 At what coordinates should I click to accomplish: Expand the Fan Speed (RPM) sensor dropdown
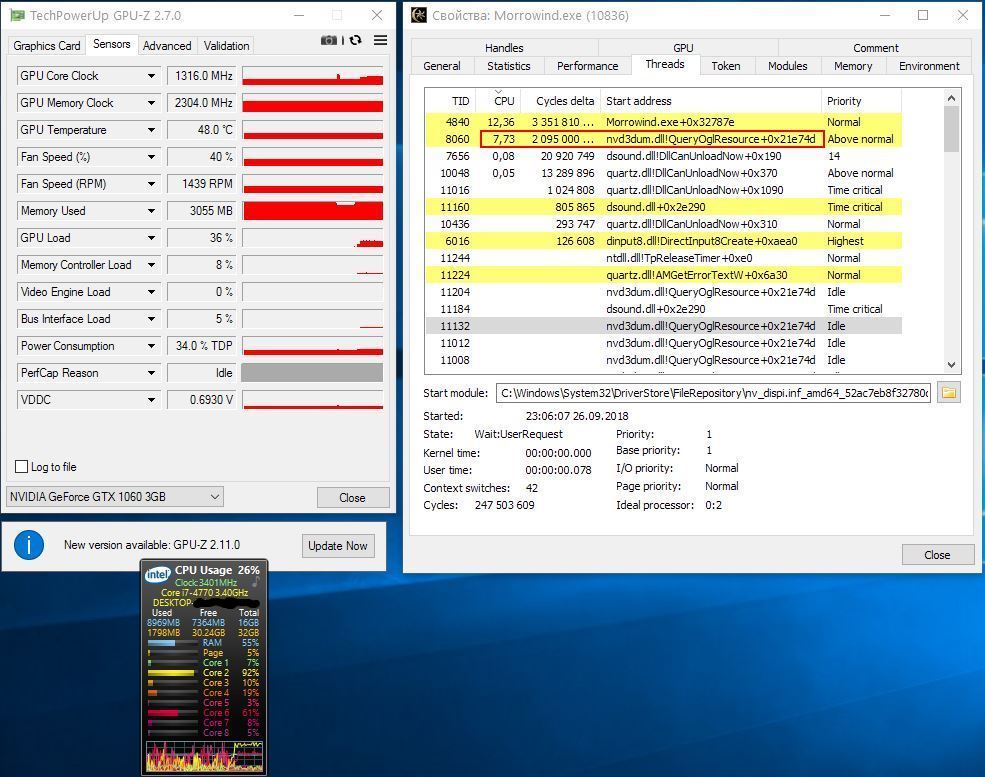click(x=151, y=184)
